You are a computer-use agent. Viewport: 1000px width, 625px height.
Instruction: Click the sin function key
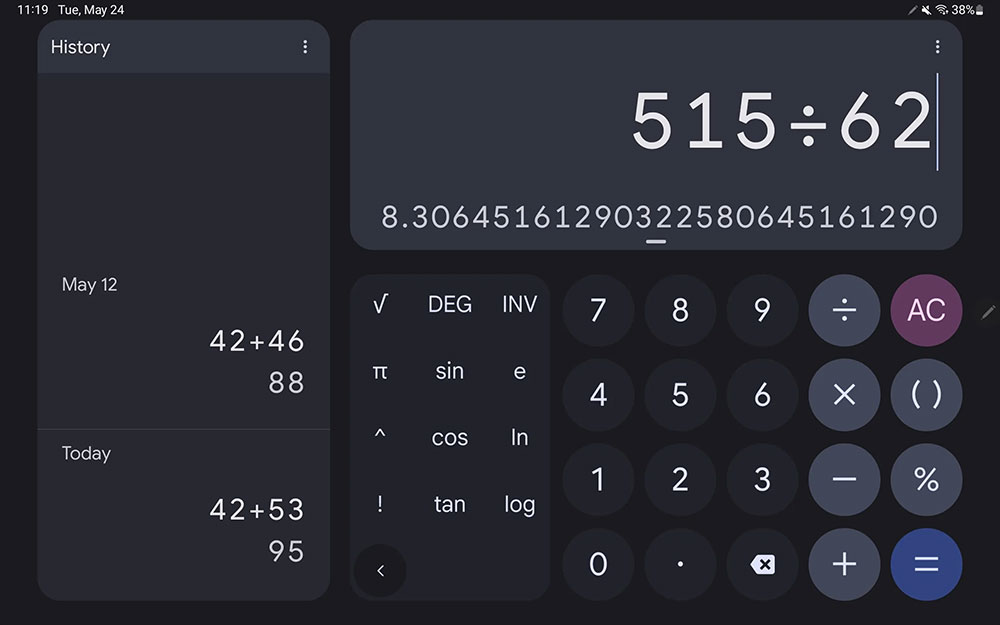[x=450, y=371]
